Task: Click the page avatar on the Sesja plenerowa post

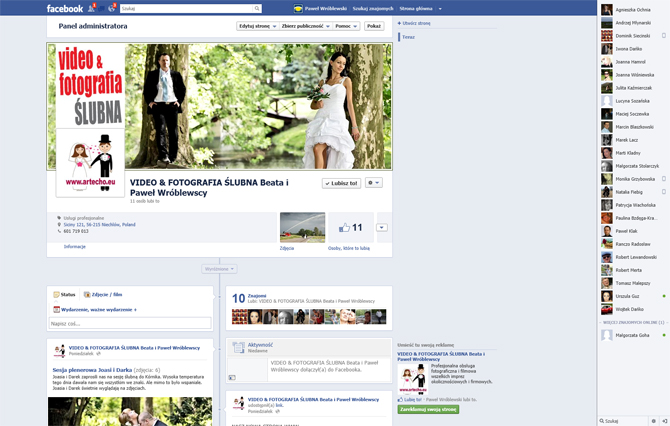Action: click(59, 351)
